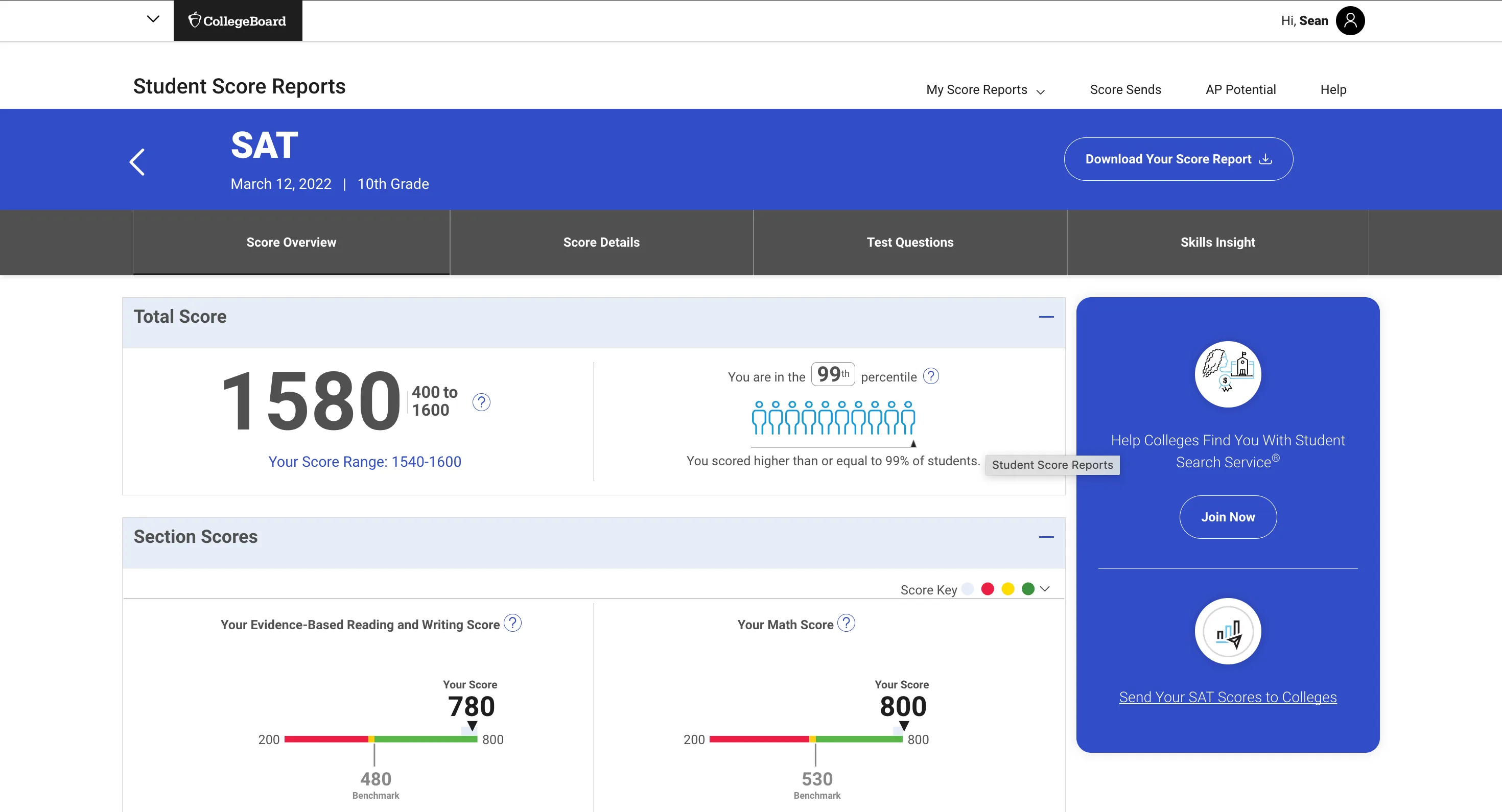
Task: Expand the top-left global navigation chevron
Action: 153,19
